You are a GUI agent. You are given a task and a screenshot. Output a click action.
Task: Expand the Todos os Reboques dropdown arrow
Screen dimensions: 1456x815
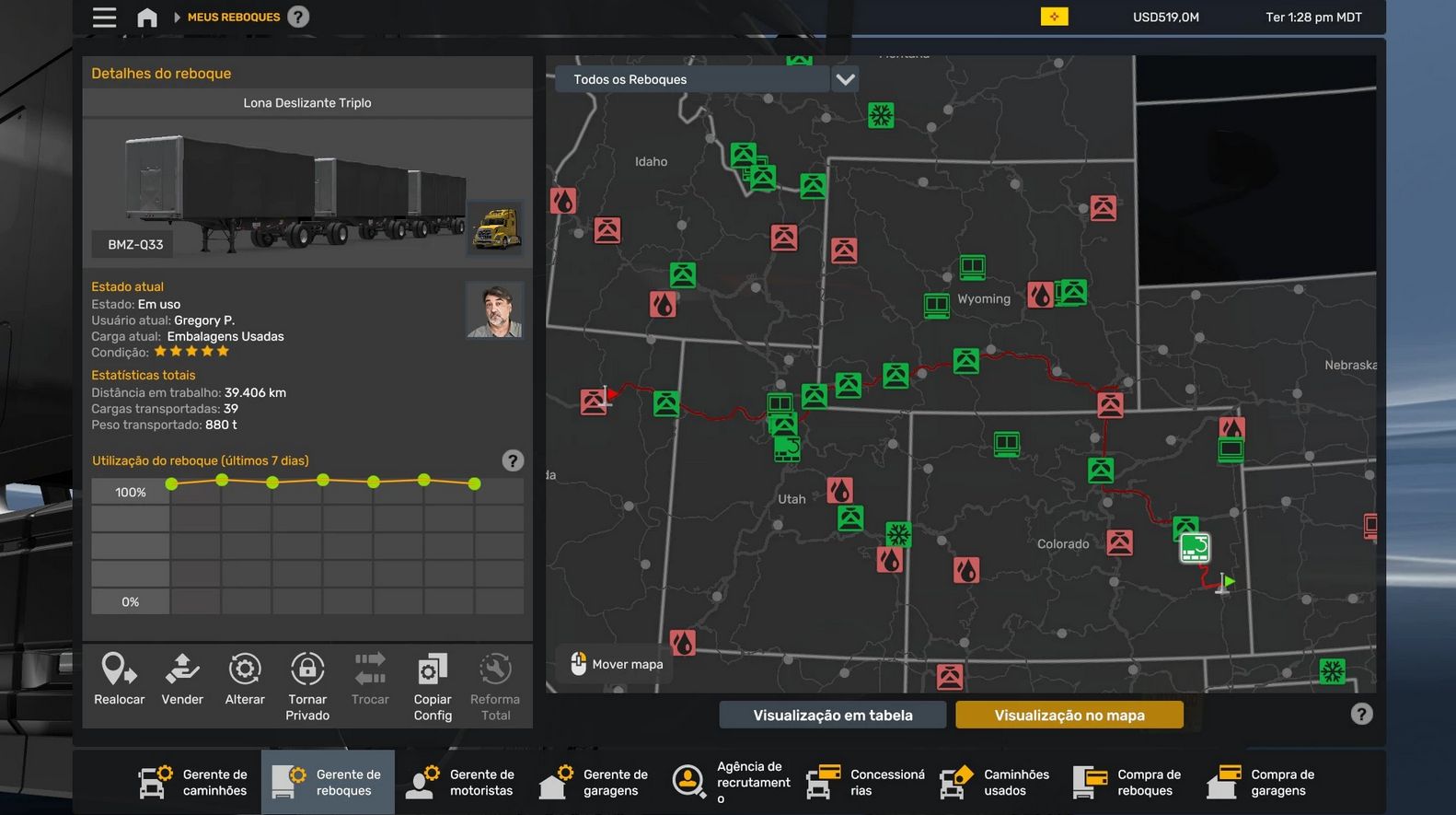click(x=845, y=79)
